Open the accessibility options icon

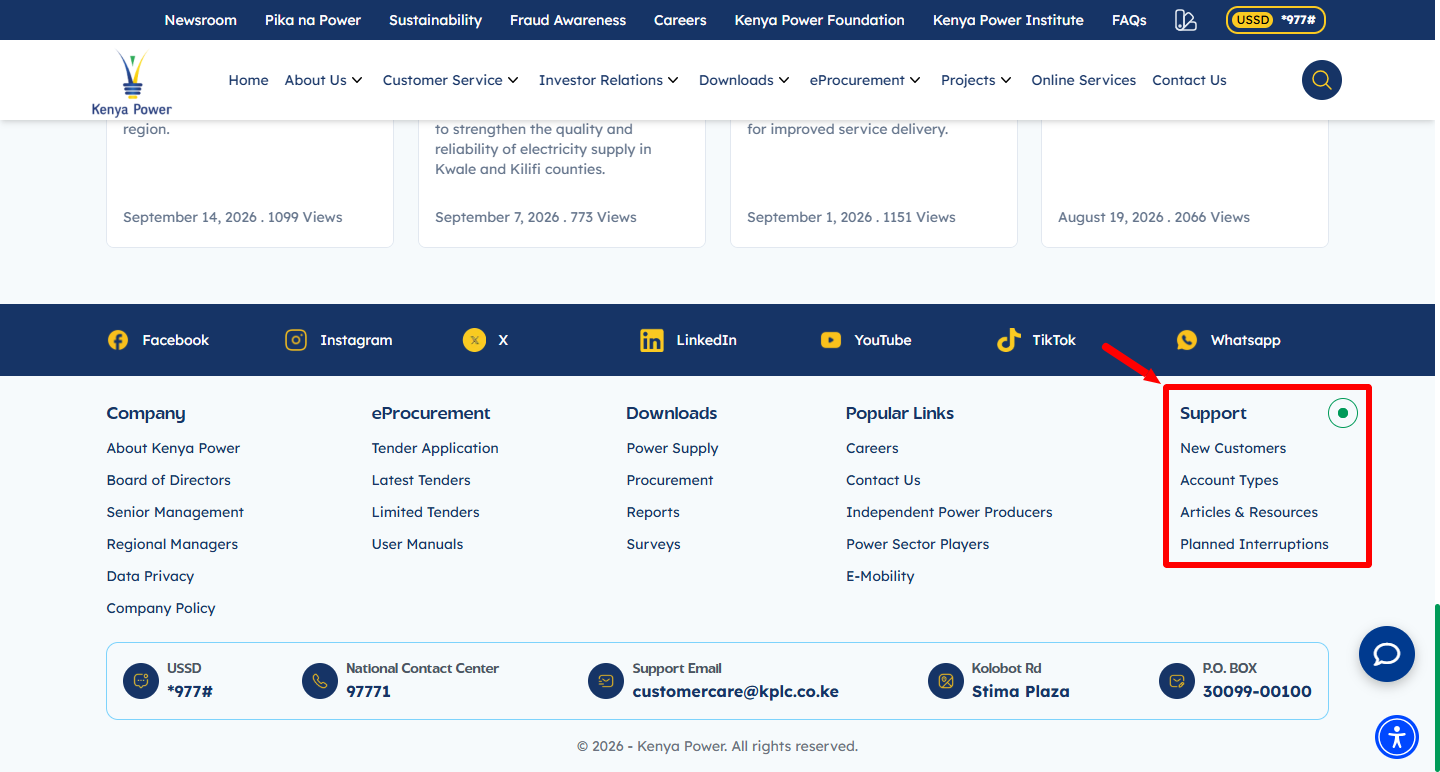1397,738
